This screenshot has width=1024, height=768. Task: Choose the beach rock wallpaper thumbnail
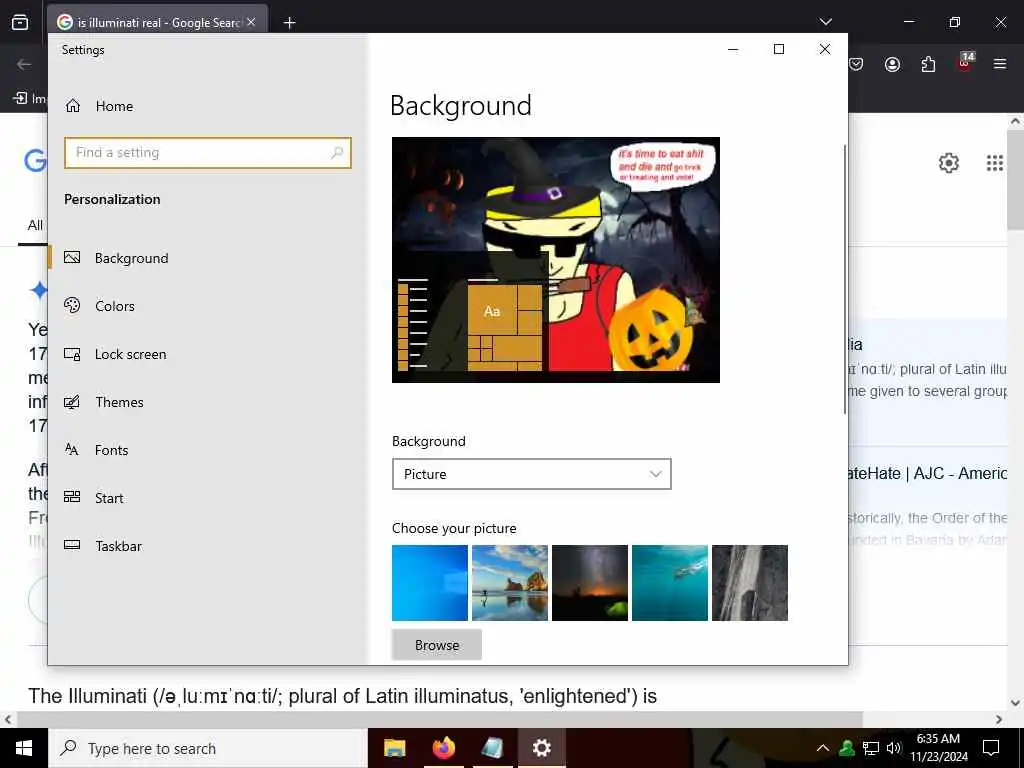[x=510, y=583]
